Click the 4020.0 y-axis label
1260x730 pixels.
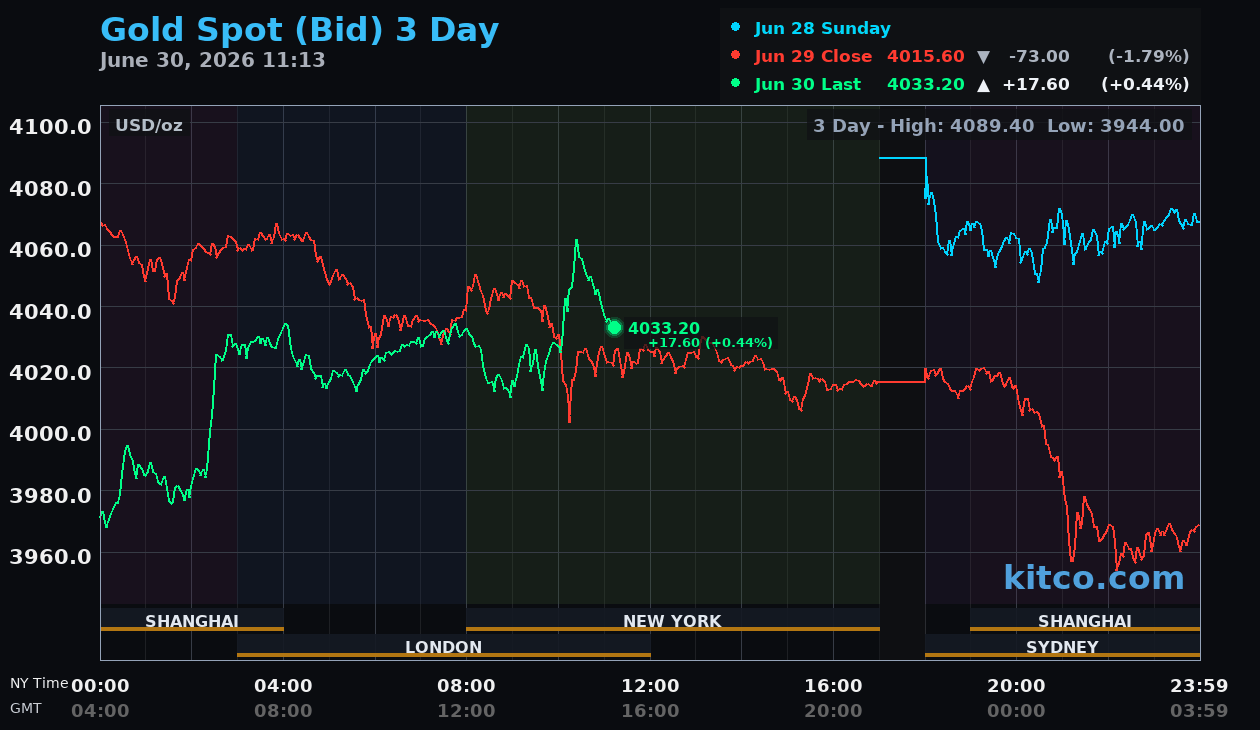pos(51,371)
